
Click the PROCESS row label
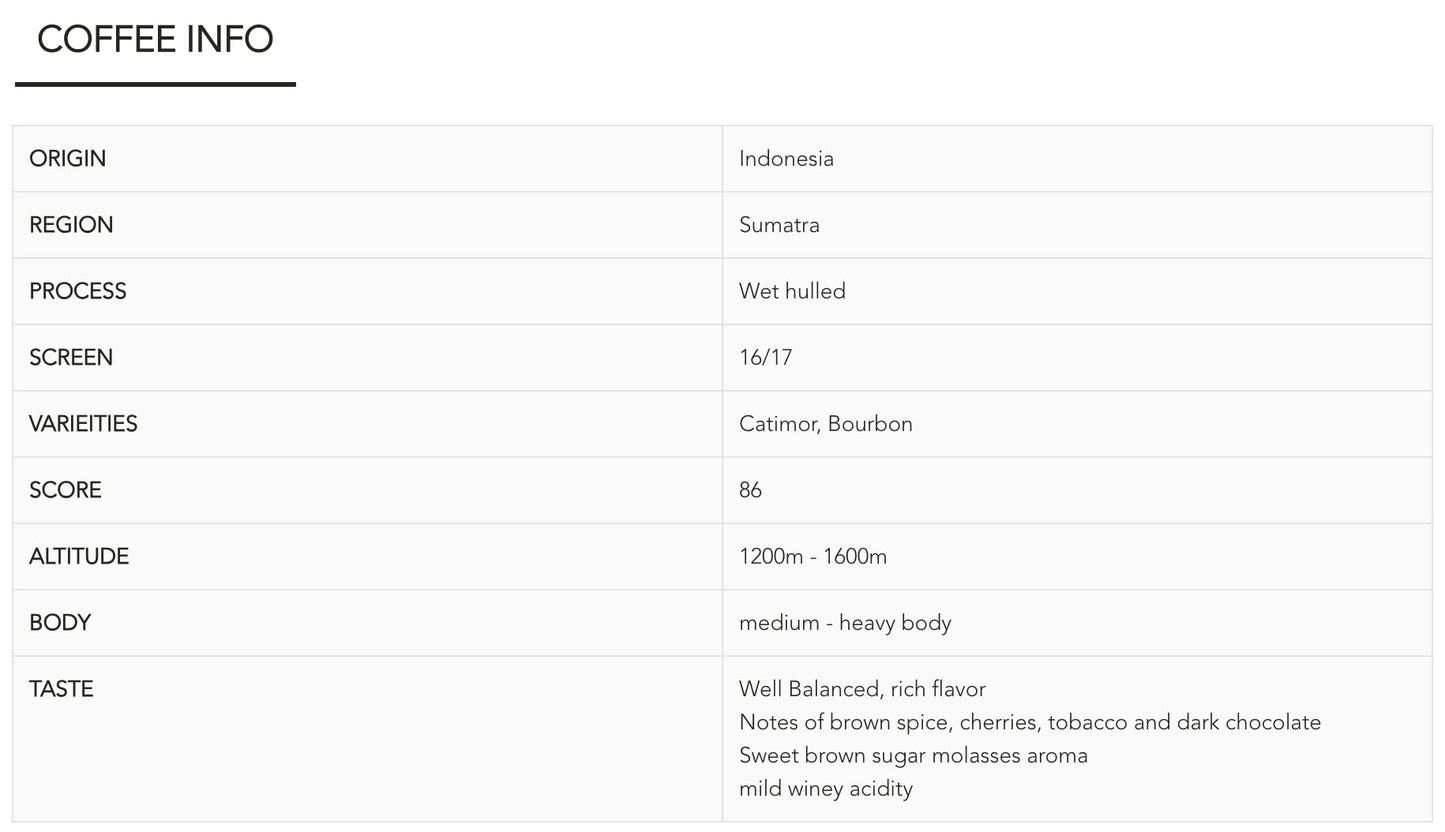[x=78, y=291]
